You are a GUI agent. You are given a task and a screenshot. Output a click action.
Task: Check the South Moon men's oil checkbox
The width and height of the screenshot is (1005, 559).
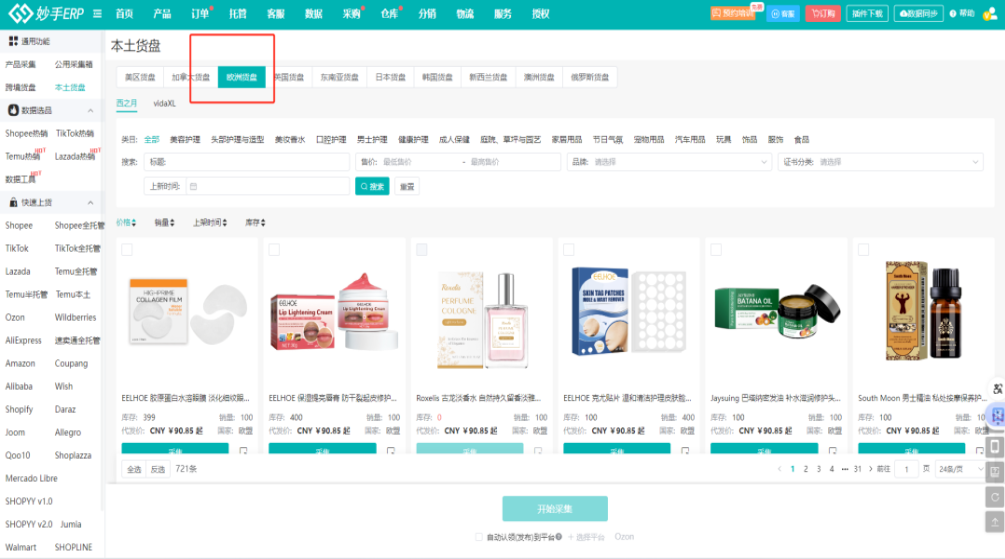point(863,249)
